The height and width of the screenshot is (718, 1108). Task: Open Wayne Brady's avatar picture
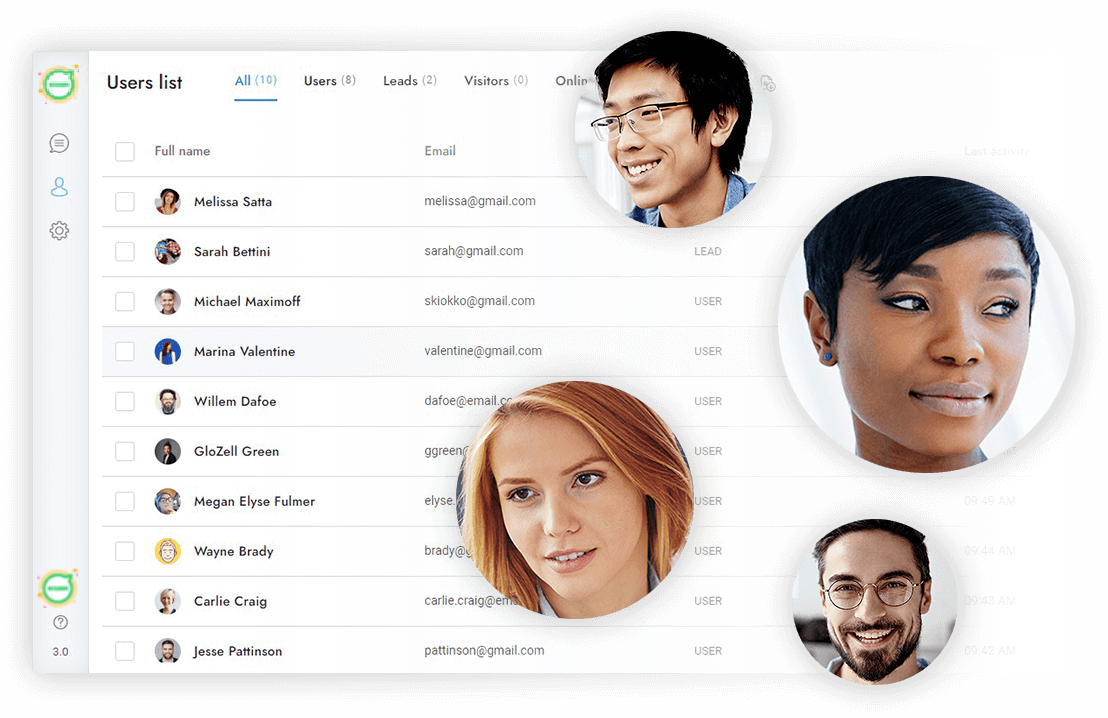pos(168,551)
